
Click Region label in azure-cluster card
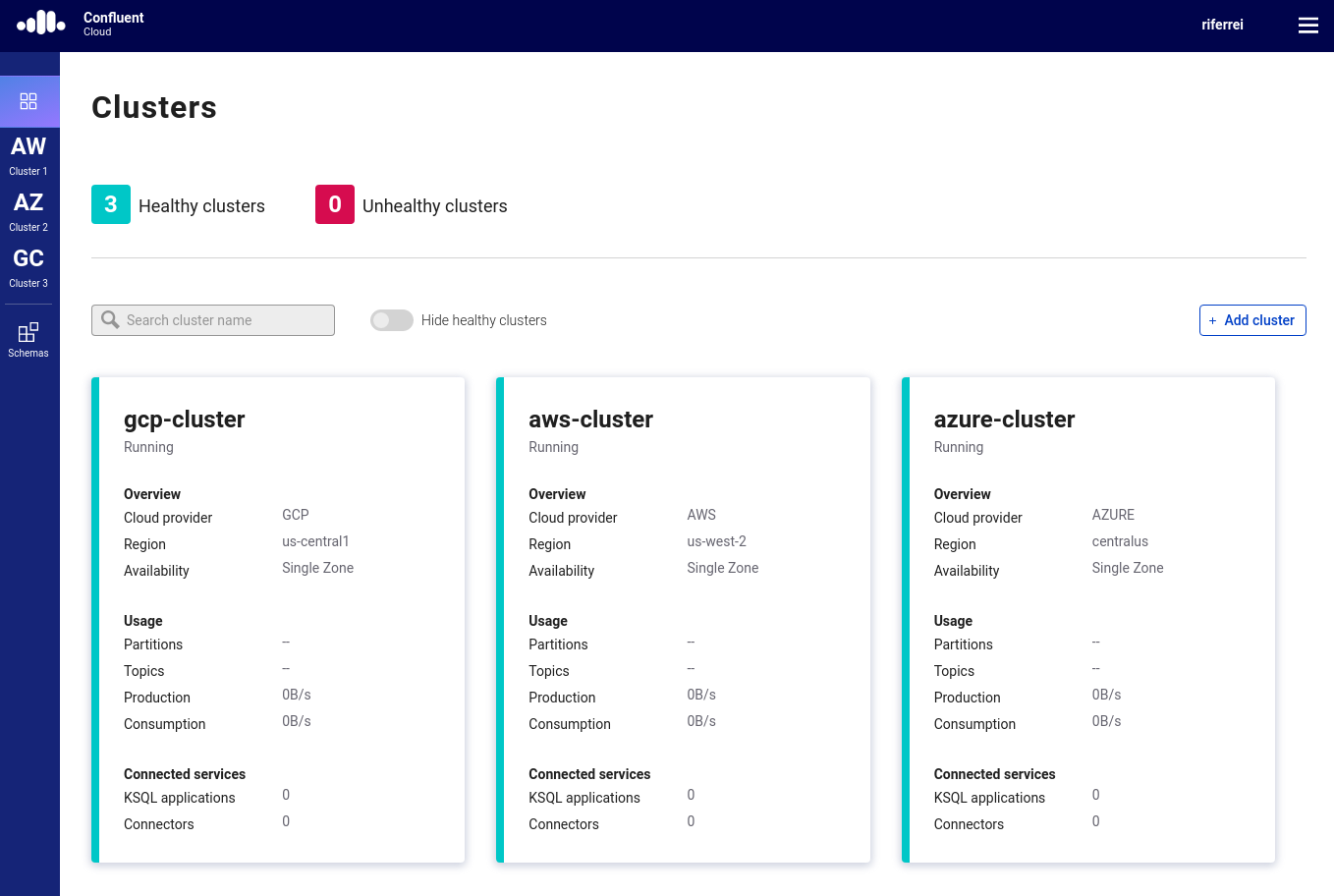click(955, 544)
